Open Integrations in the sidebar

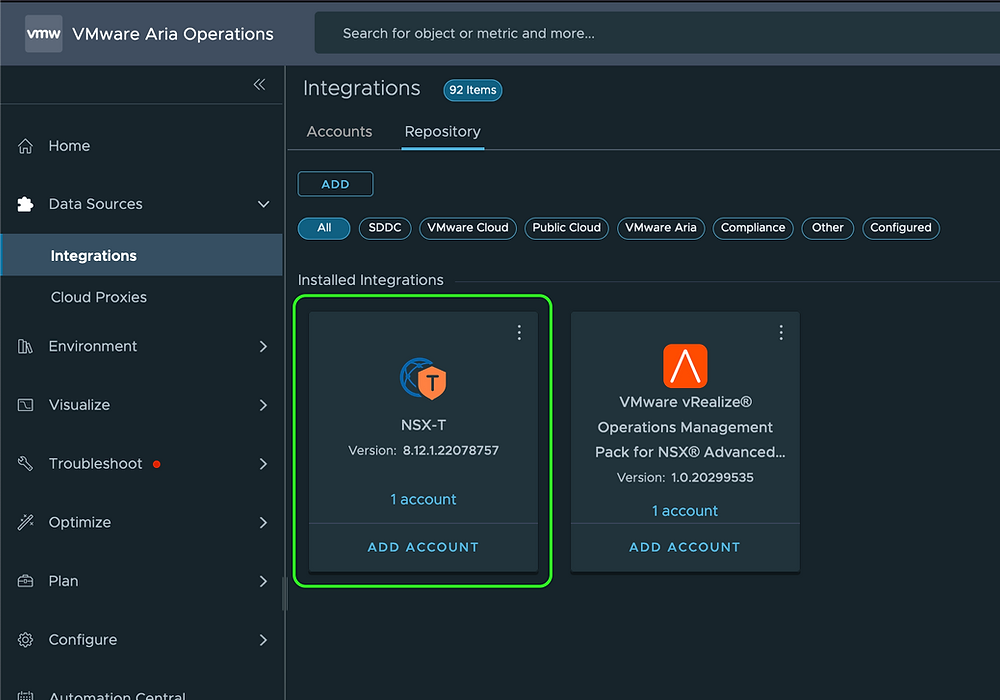point(142,255)
